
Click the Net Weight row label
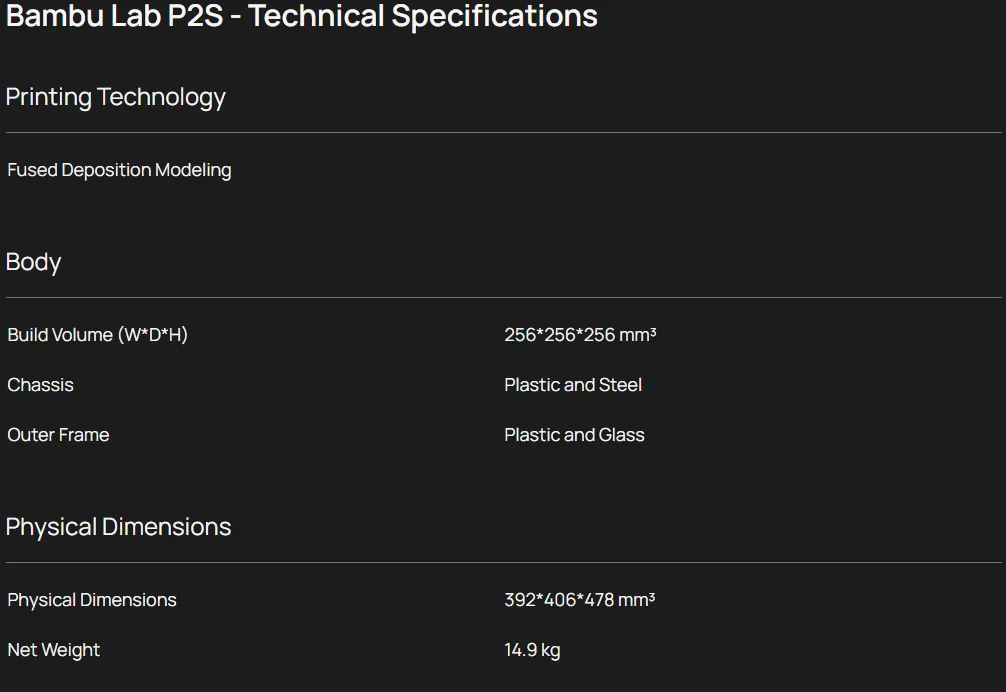[54, 650]
